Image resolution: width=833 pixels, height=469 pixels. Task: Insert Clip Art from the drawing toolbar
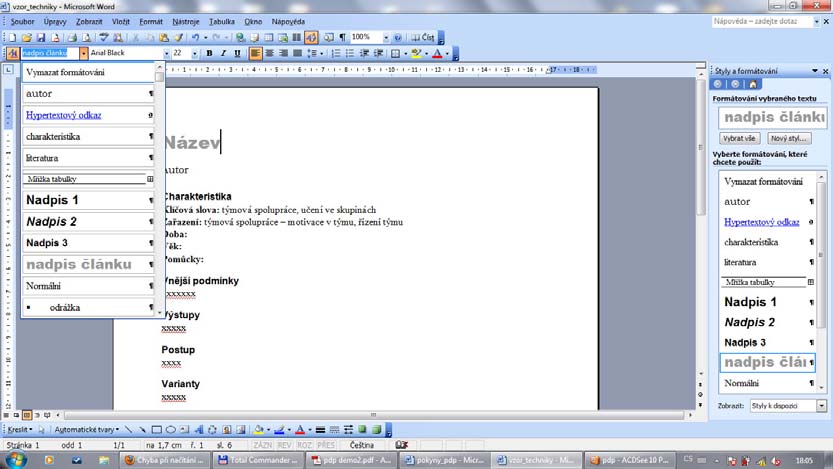[227, 429]
